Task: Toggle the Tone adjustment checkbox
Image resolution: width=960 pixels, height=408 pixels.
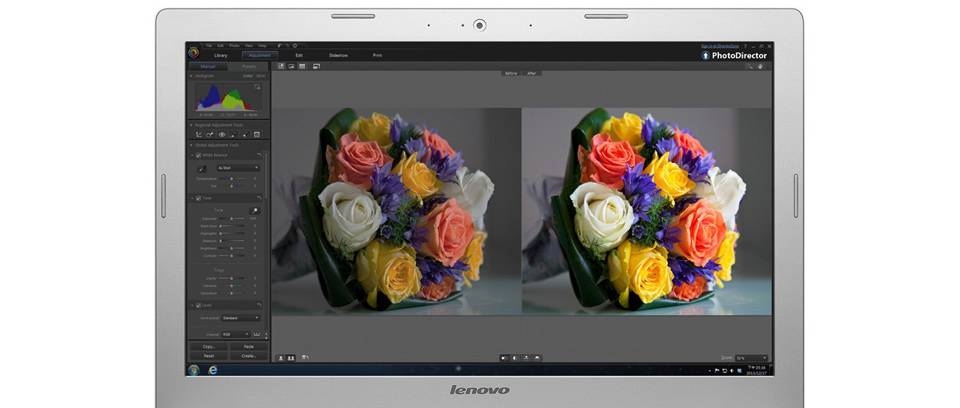Action: point(199,198)
